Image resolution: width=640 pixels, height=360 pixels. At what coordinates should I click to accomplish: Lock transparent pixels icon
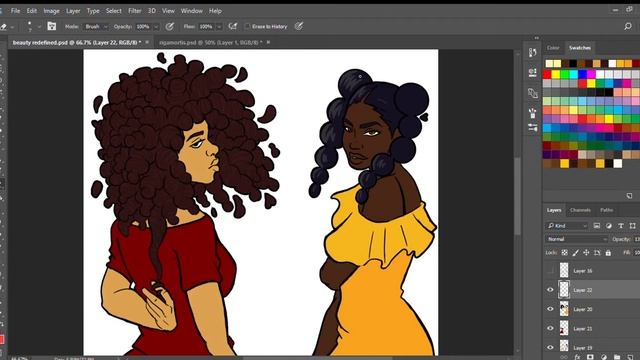(564, 253)
